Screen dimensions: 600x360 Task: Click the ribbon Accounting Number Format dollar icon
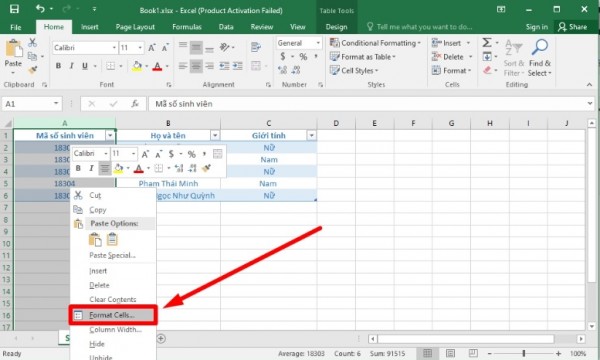[283, 57]
